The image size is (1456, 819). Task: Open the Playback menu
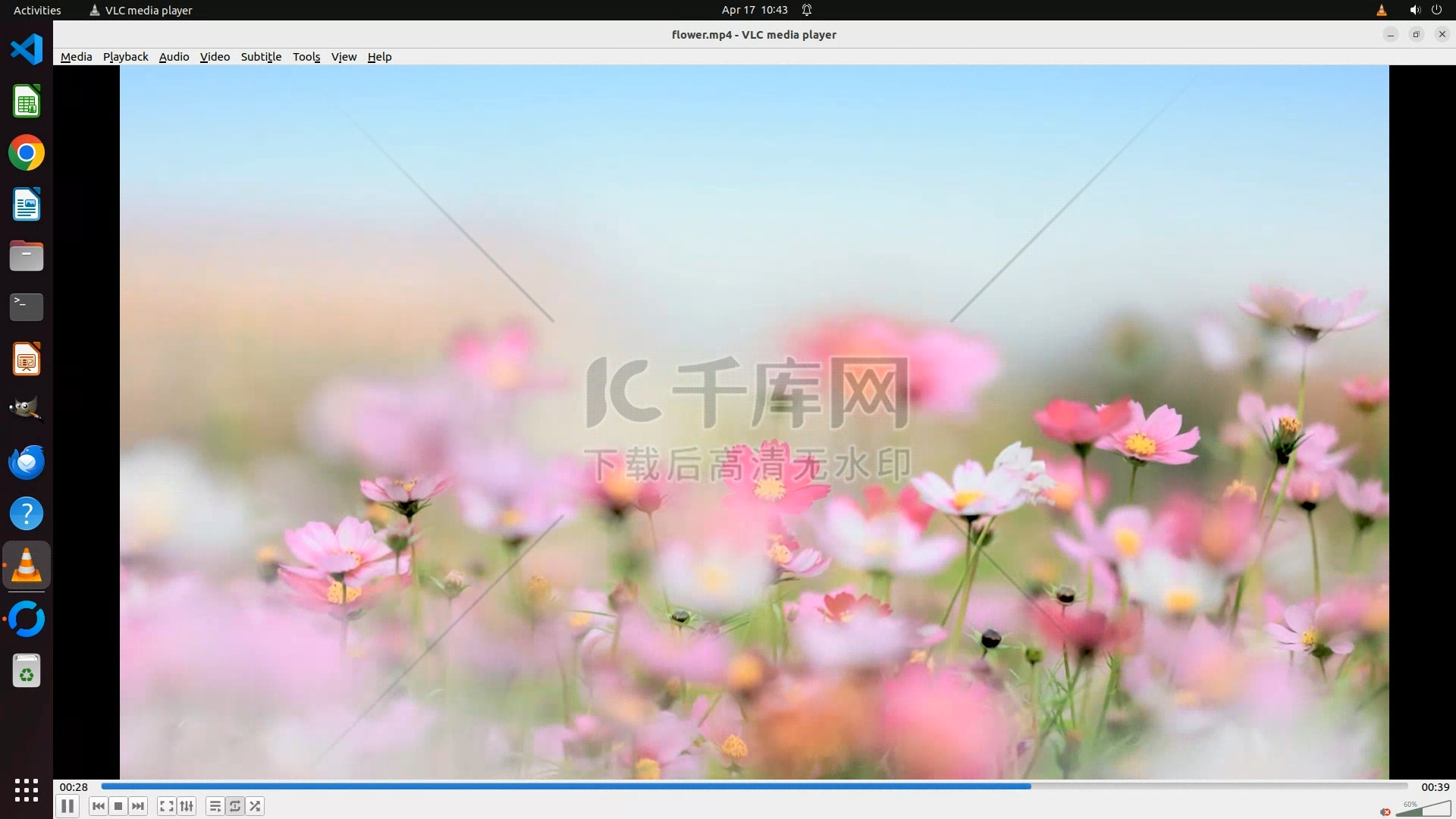[125, 57]
